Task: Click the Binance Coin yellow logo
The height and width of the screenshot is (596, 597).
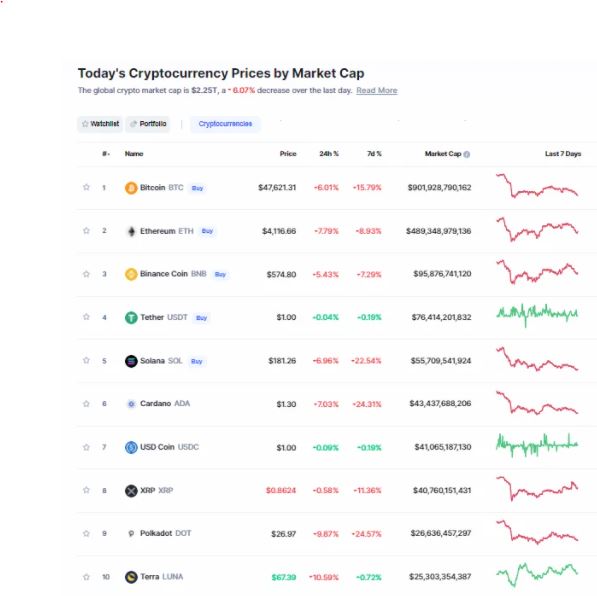Action: point(131,274)
